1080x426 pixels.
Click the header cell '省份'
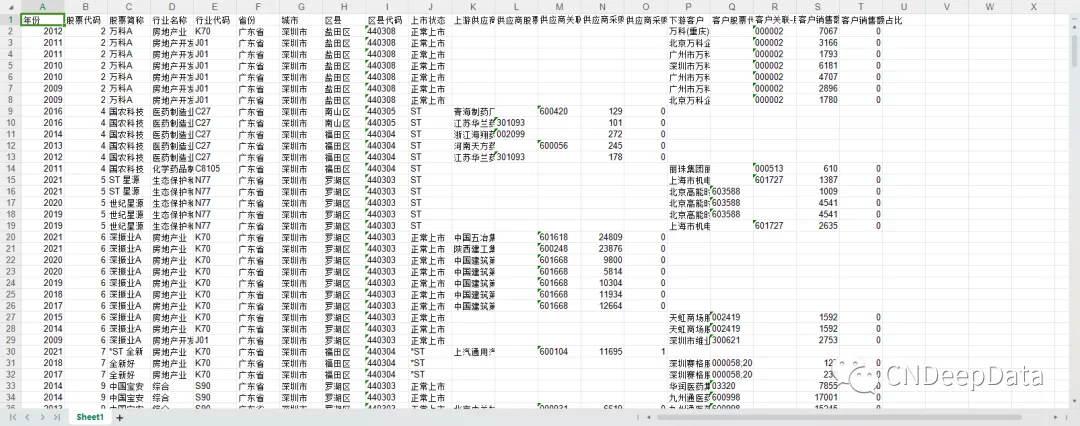pos(258,20)
